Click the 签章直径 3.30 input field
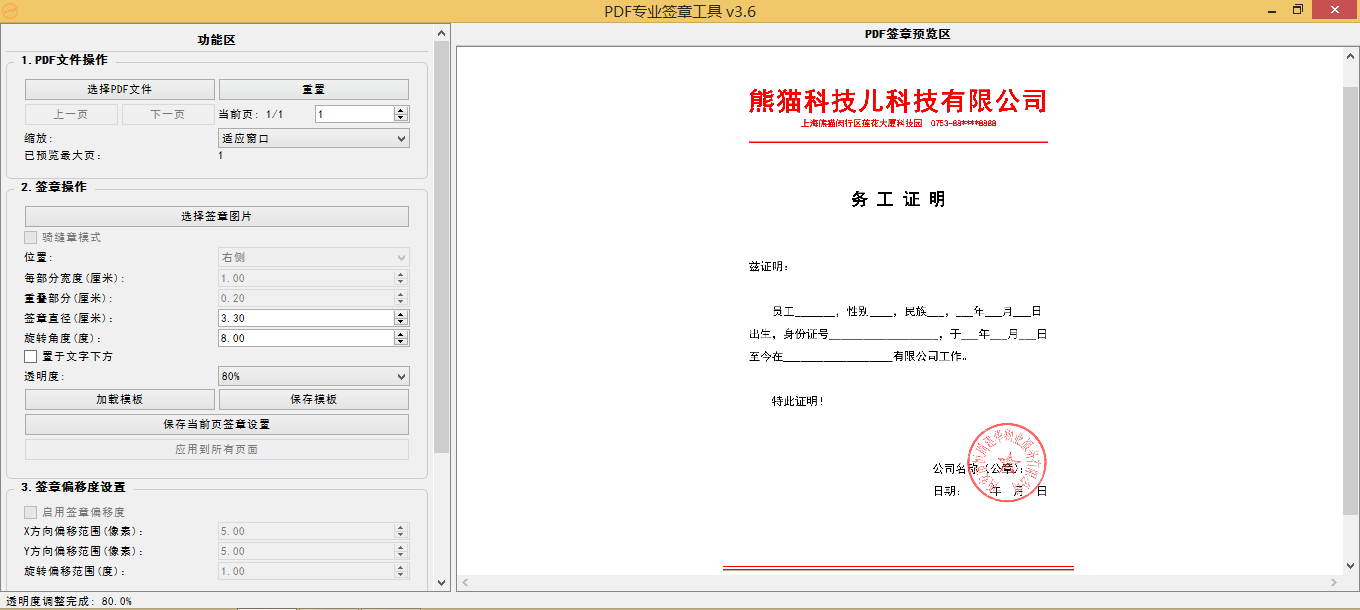This screenshot has width=1360, height=610. (306, 318)
